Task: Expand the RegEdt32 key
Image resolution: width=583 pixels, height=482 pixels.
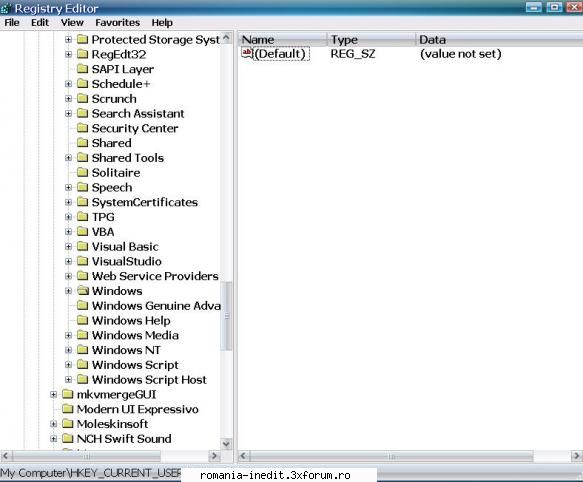Action: coord(68,54)
